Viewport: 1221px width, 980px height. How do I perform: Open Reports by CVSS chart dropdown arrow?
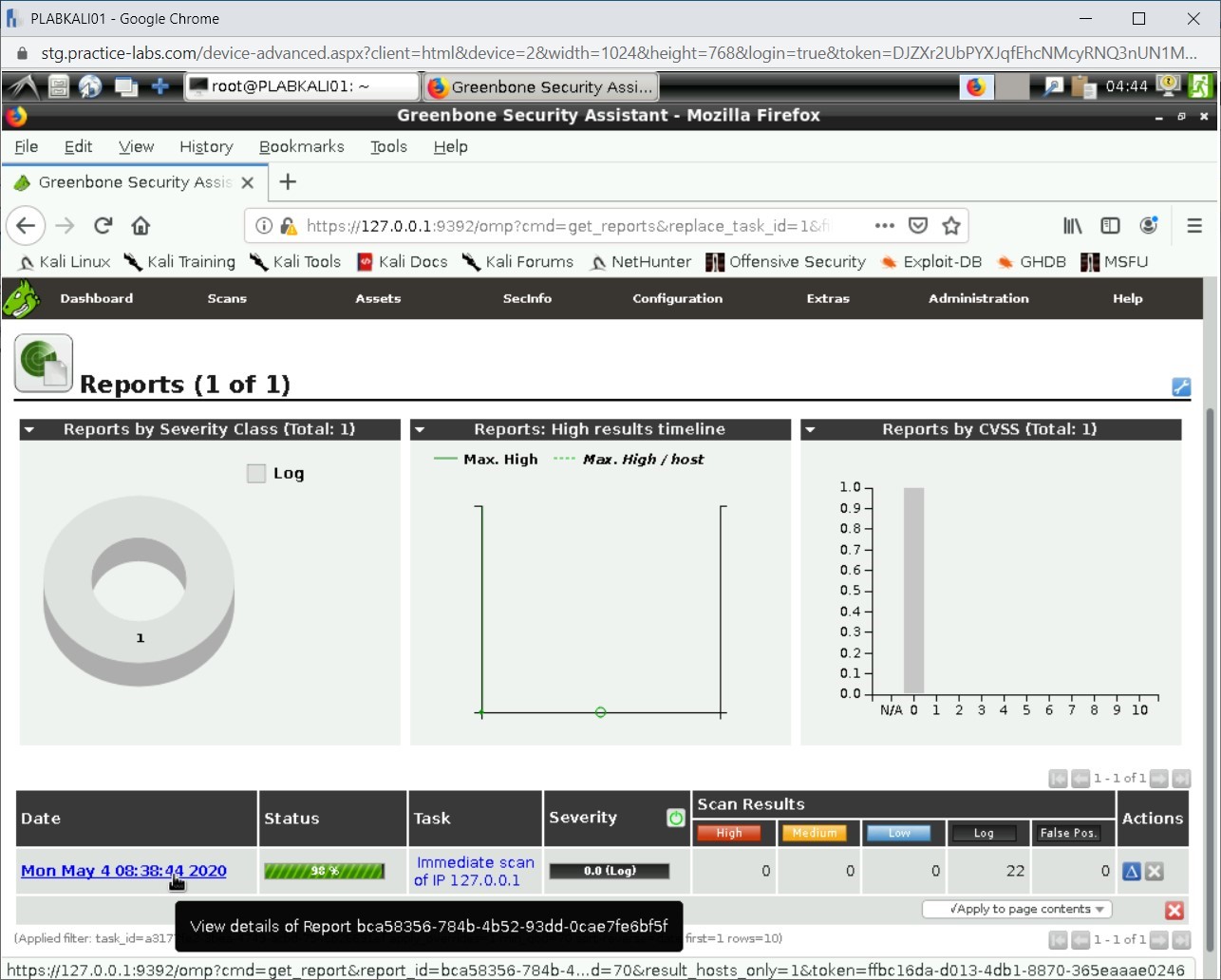[x=810, y=430]
